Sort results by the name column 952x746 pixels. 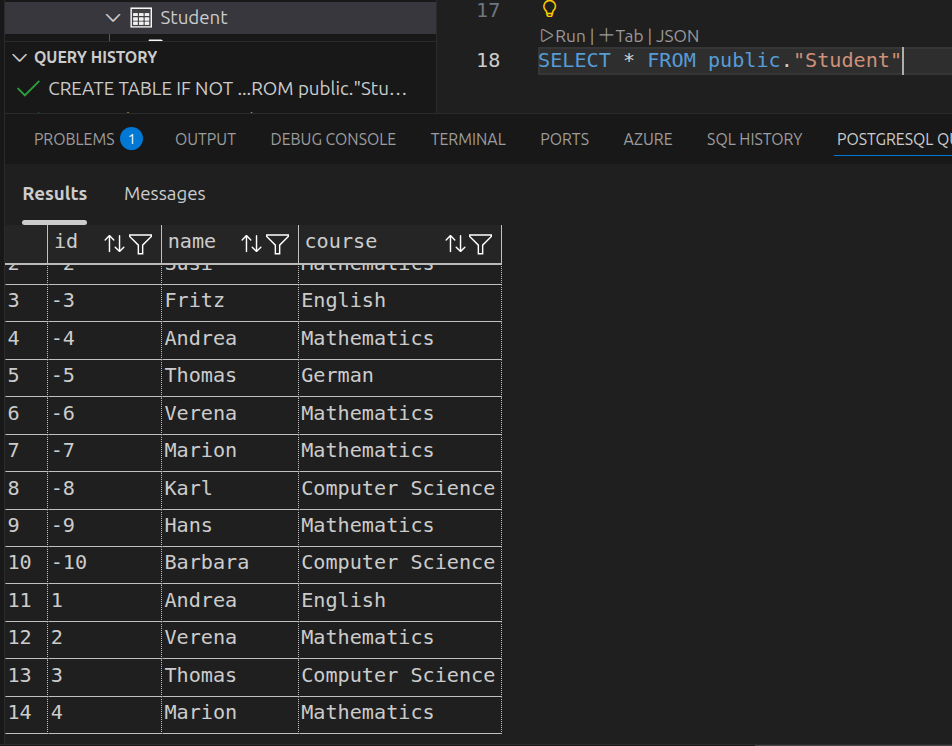point(251,243)
